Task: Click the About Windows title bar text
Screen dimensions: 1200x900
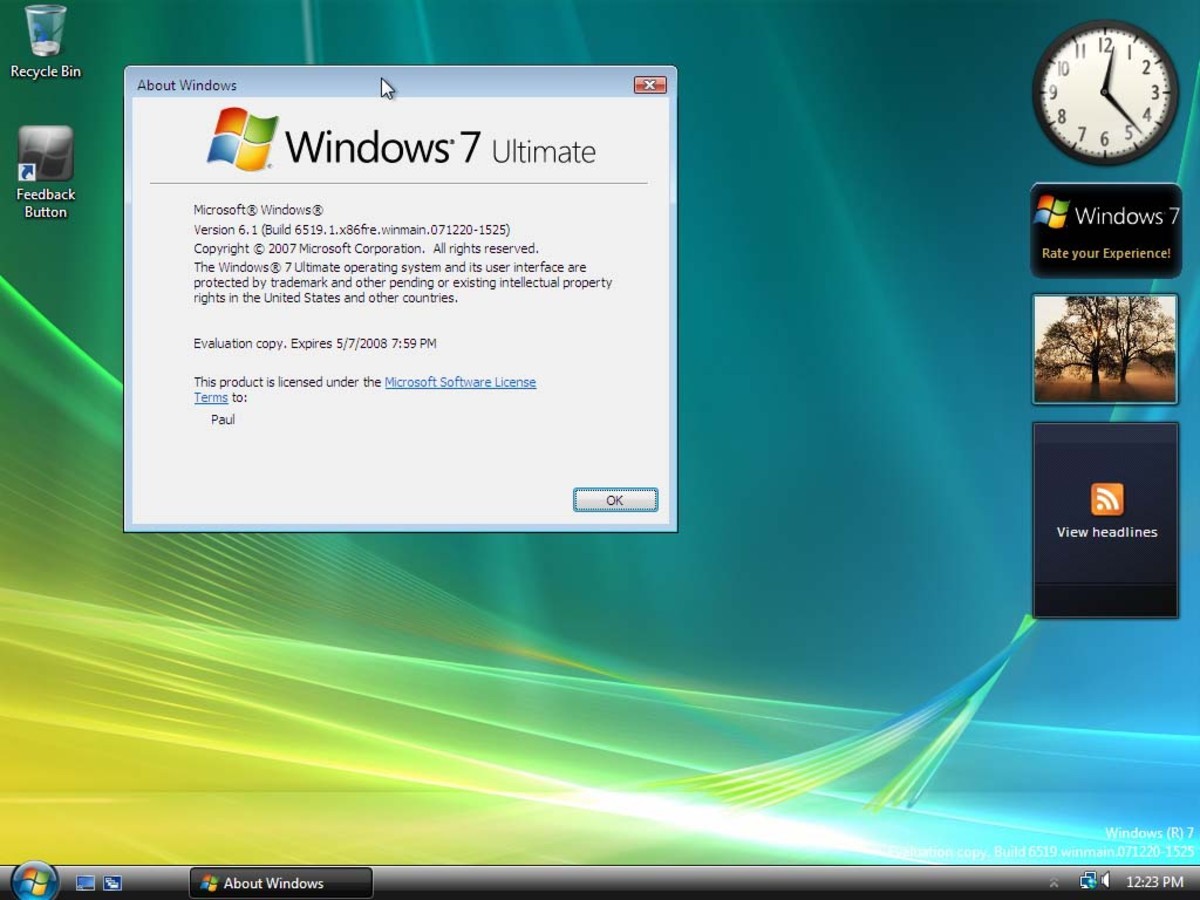Action: click(186, 85)
